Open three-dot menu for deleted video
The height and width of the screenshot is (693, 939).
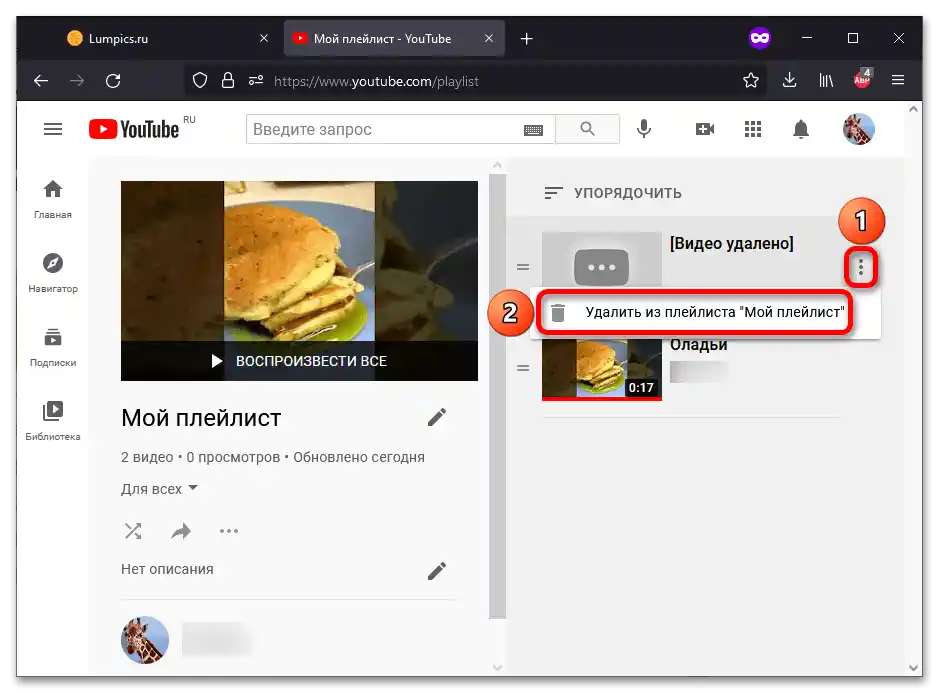[x=861, y=267]
